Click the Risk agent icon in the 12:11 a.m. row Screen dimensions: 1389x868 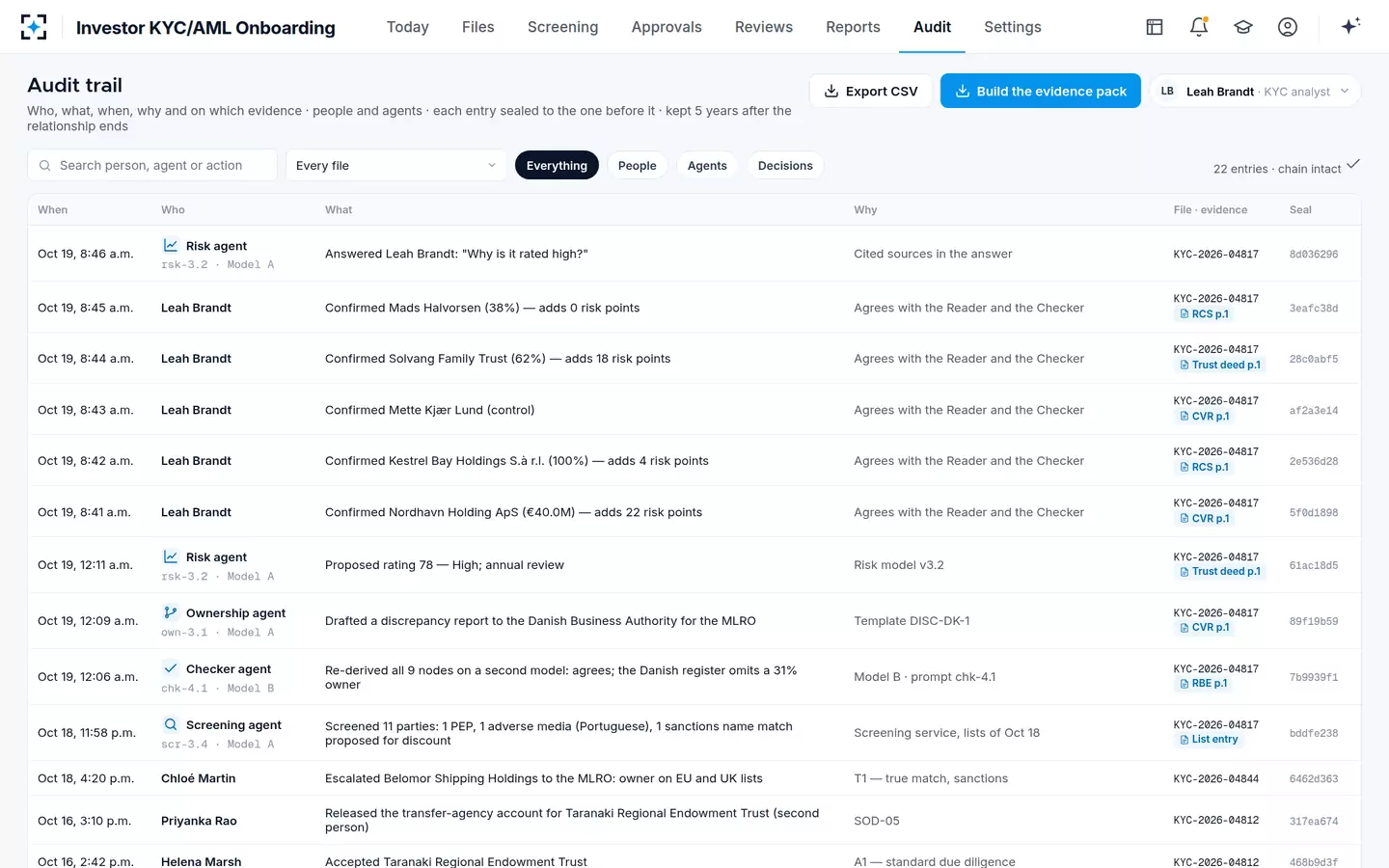click(x=171, y=556)
